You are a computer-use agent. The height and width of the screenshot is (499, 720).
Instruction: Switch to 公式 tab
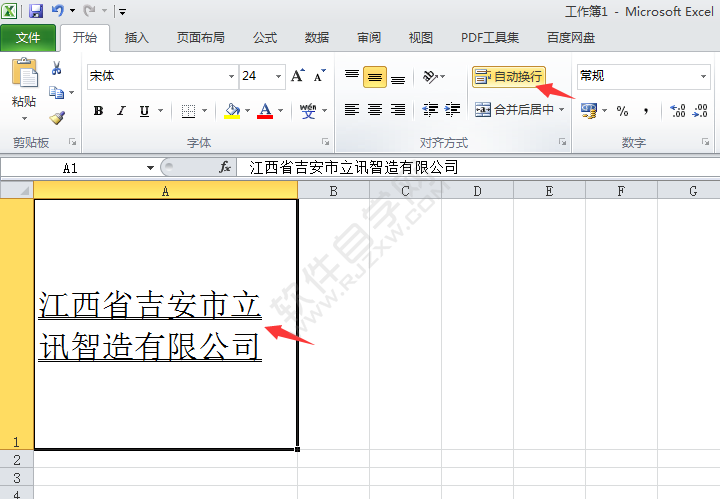click(x=265, y=38)
